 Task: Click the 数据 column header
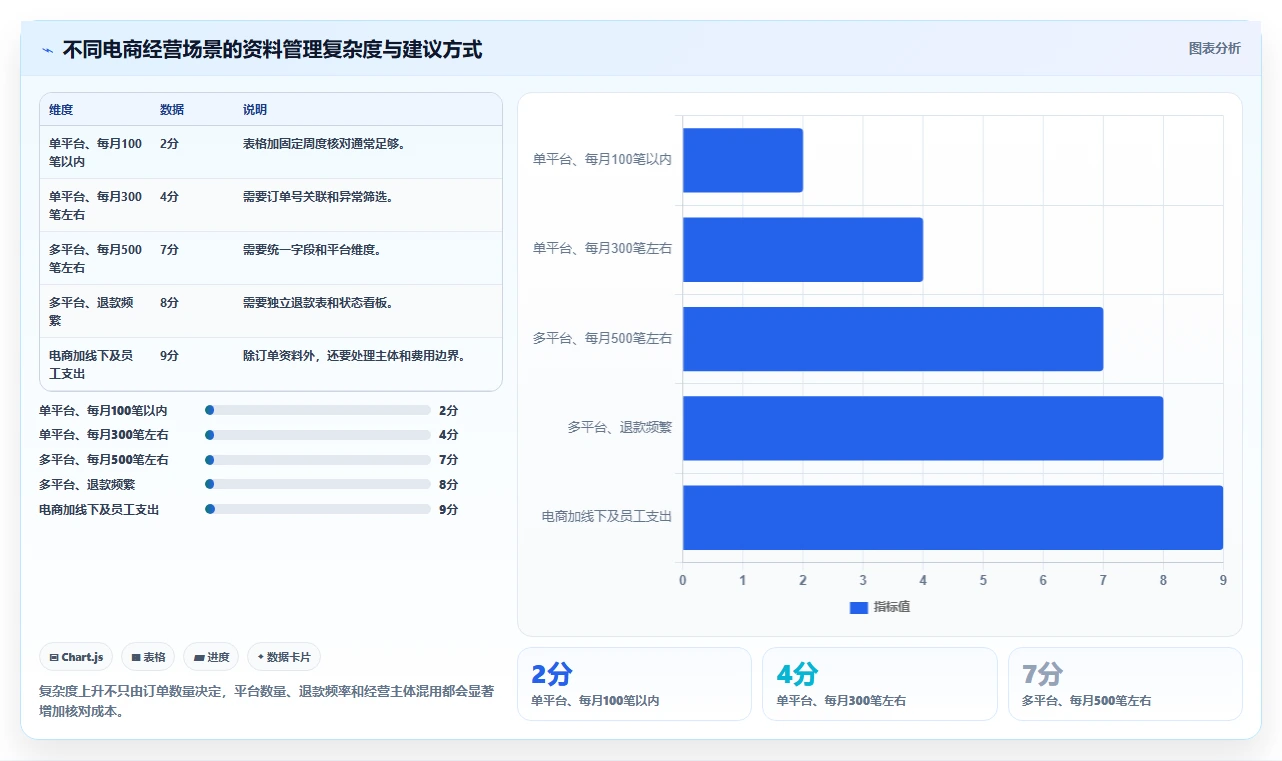172,110
